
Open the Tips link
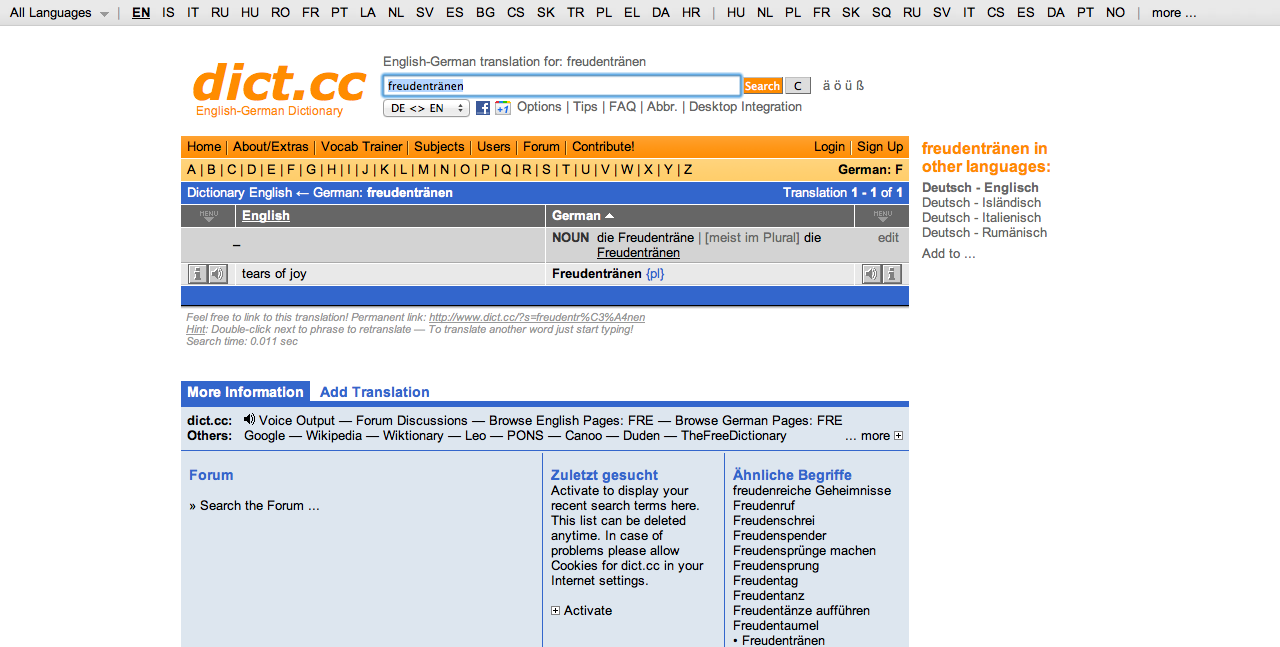[585, 107]
